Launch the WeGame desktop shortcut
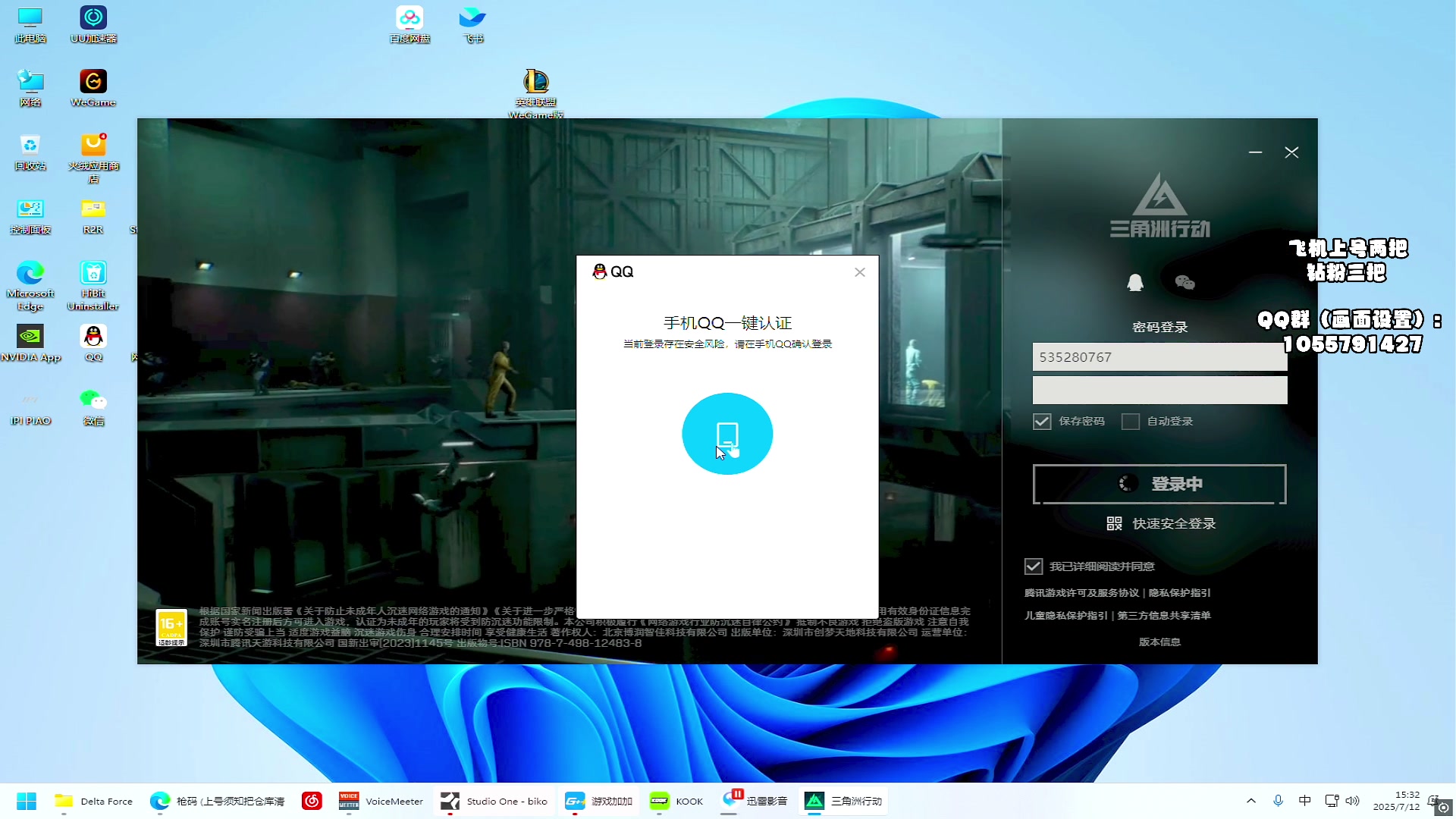 tap(93, 88)
